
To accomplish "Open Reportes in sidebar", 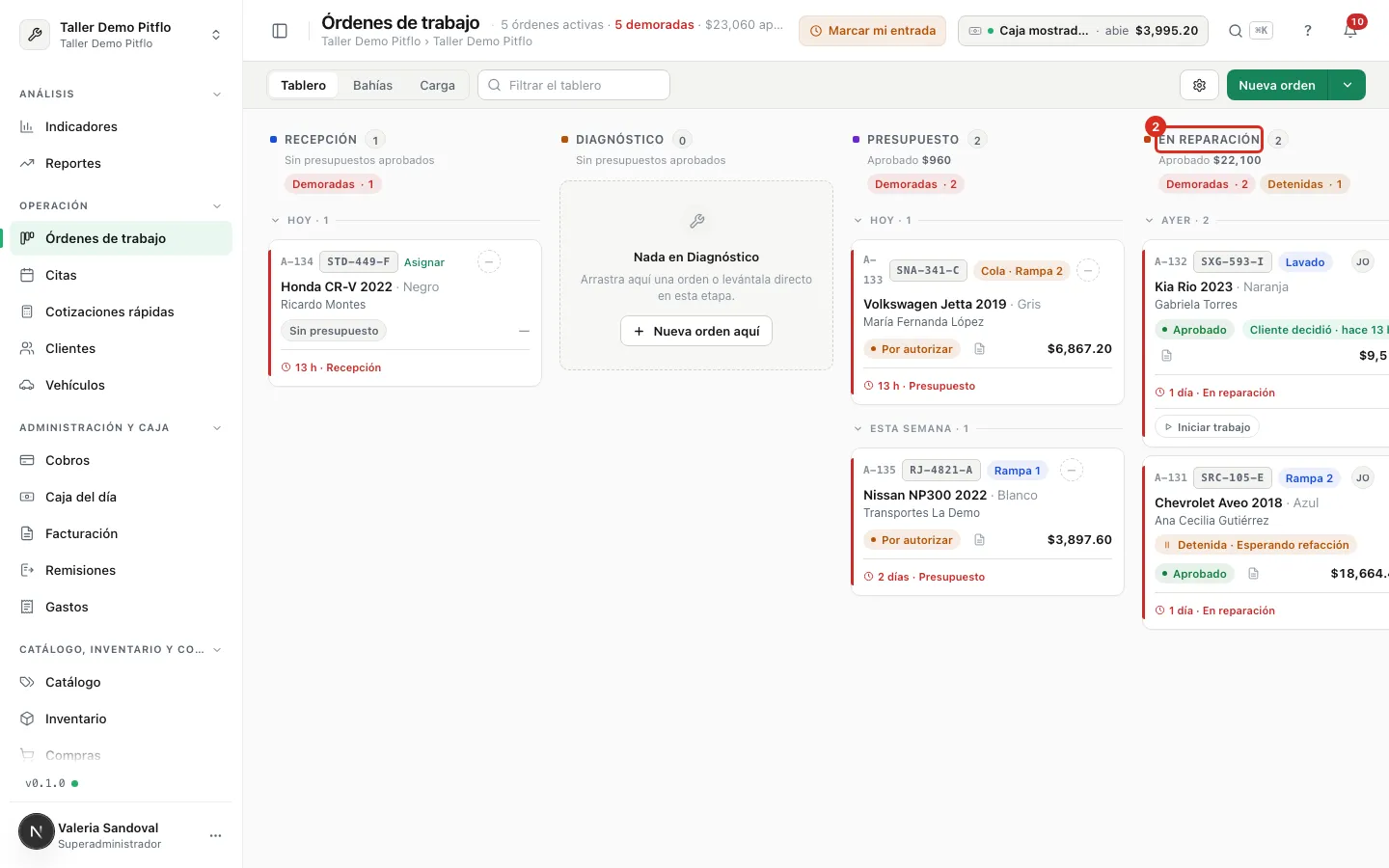I will point(121,163).
